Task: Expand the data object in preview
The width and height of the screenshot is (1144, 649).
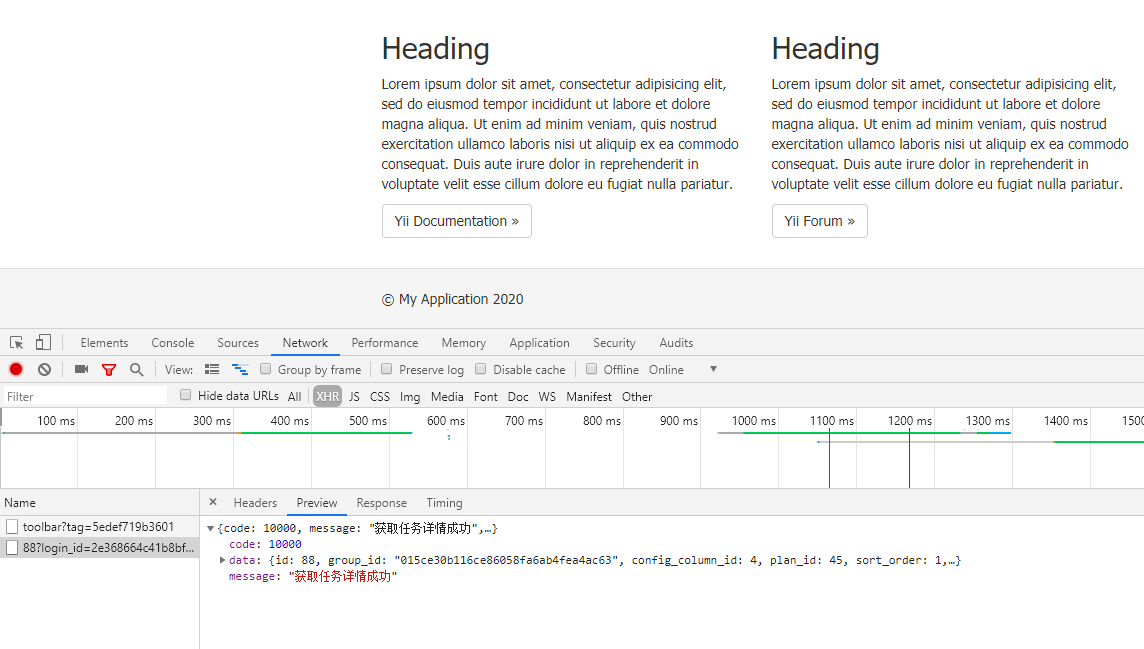Action: coord(222,560)
